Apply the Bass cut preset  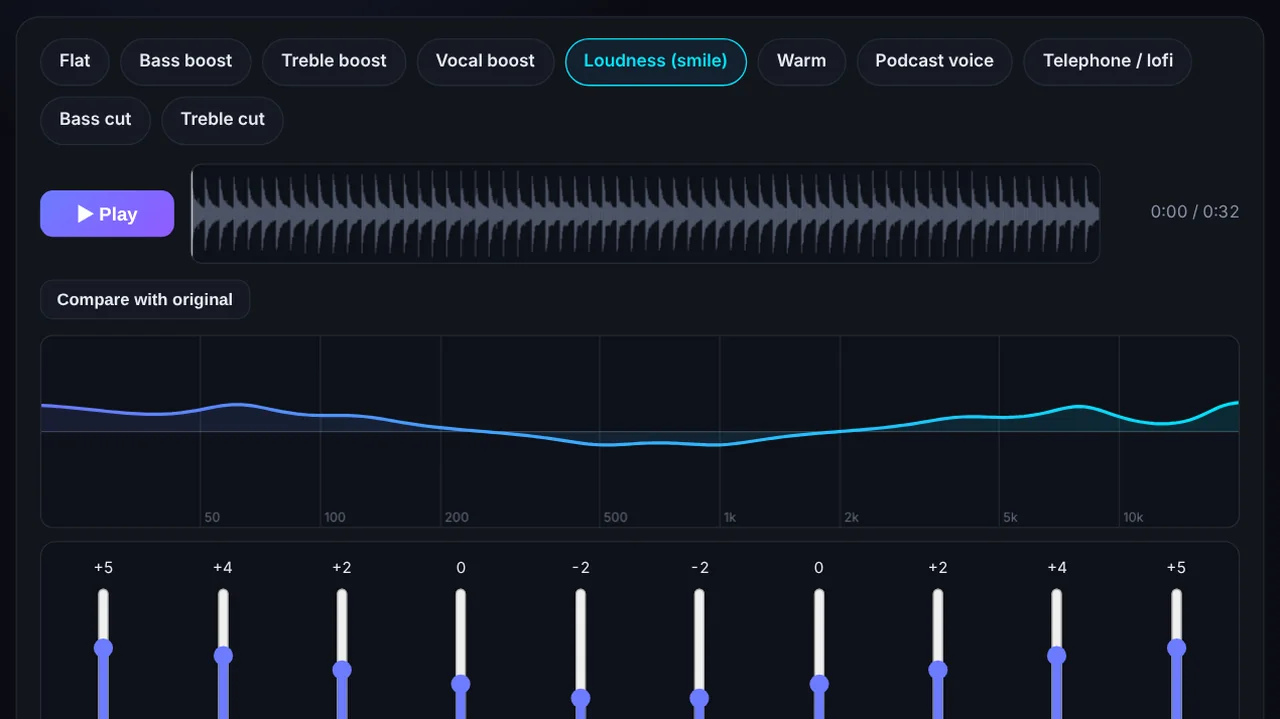click(x=95, y=119)
